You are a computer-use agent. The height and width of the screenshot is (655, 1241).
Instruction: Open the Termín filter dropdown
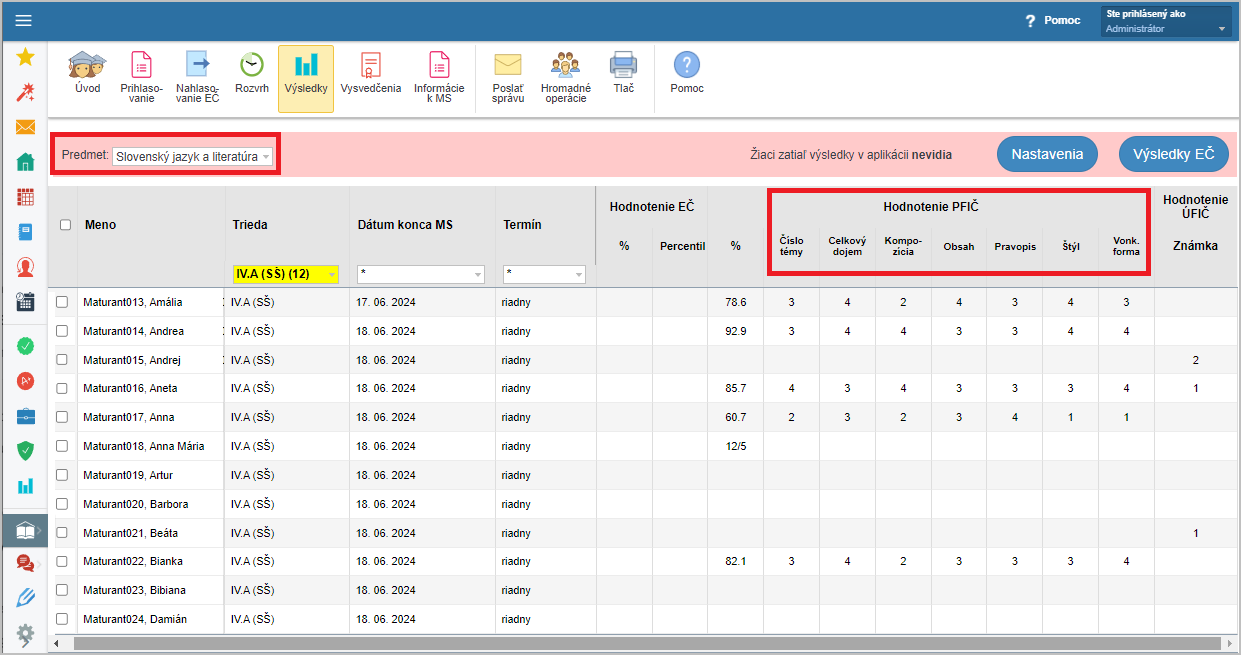coord(545,274)
